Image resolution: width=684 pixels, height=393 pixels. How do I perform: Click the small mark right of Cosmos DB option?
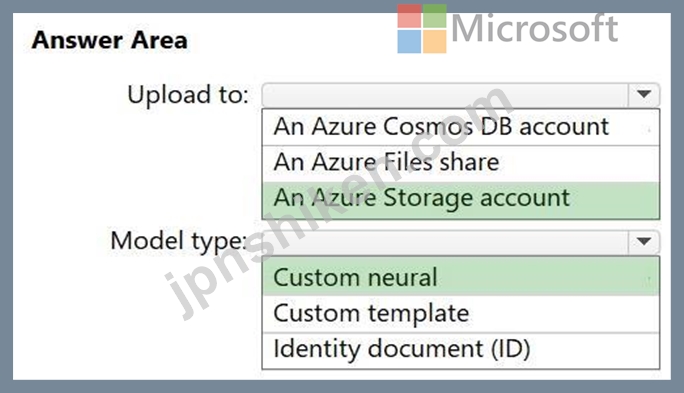coord(649,130)
